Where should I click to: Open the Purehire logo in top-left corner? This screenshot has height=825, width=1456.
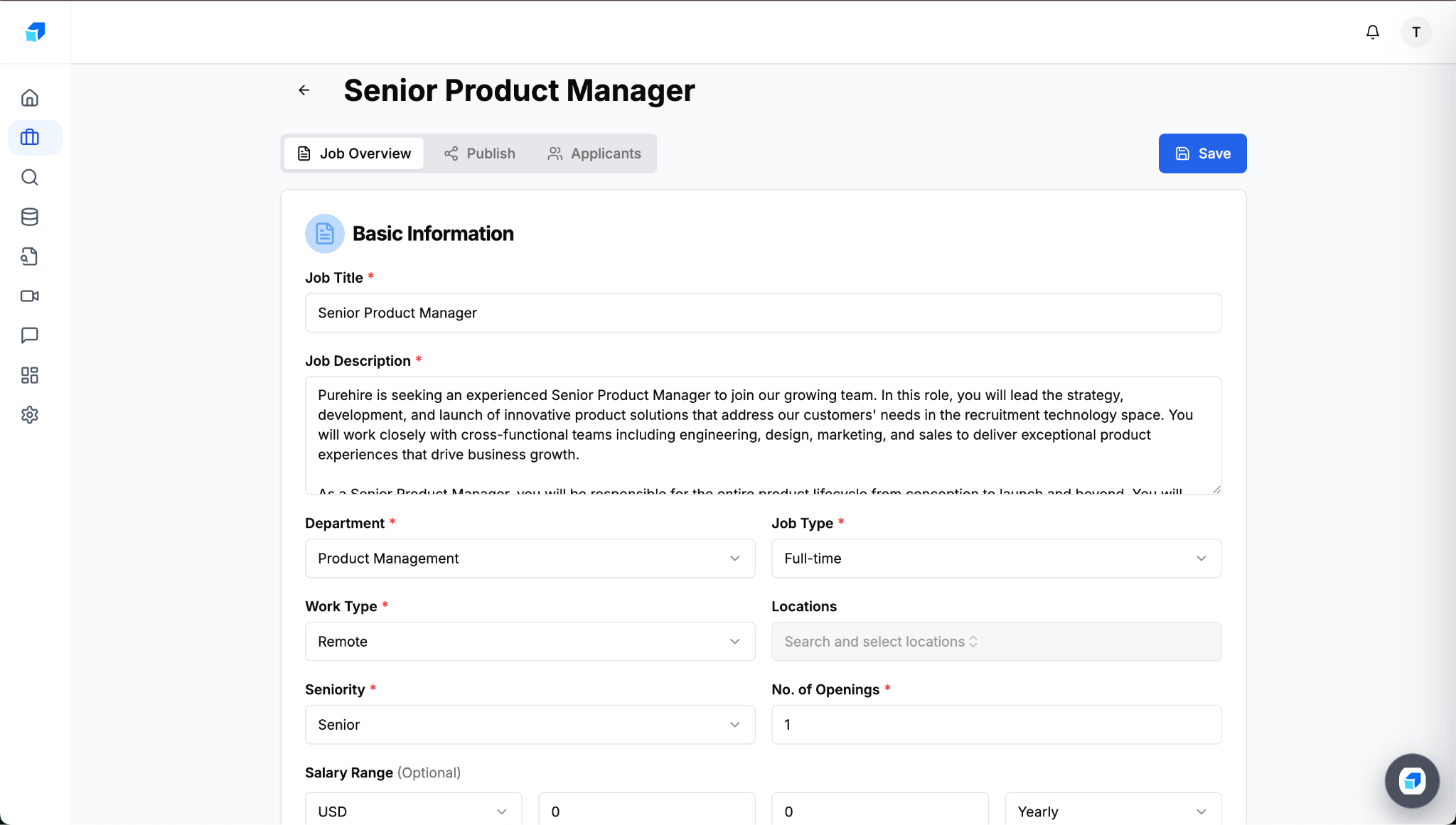tap(35, 31)
